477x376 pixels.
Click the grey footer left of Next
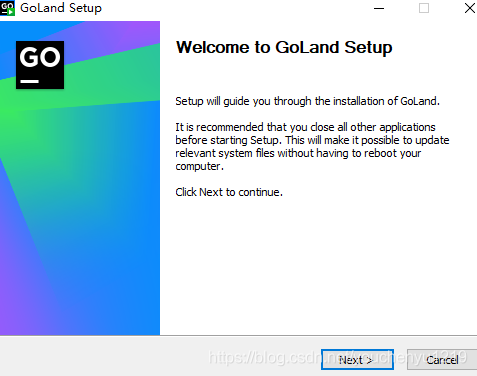[x=100, y=356]
